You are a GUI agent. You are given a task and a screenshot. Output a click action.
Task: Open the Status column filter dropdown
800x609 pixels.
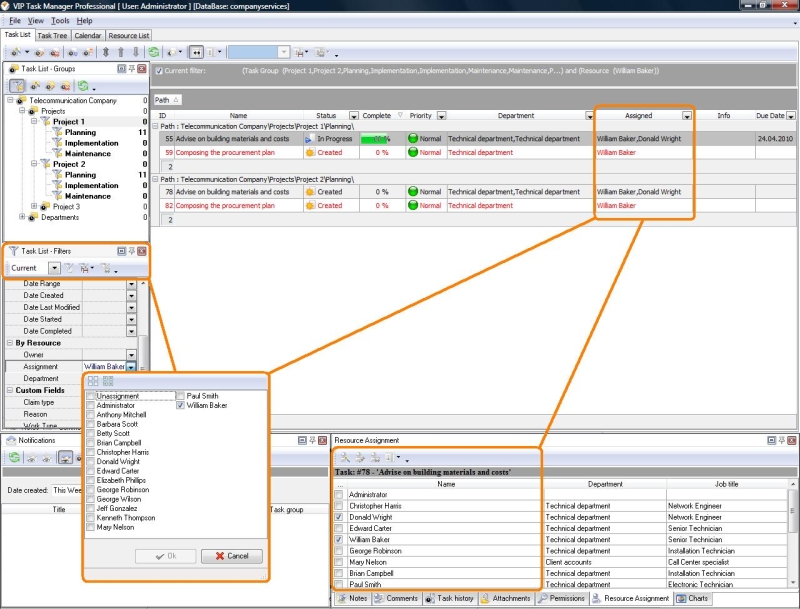click(x=354, y=116)
